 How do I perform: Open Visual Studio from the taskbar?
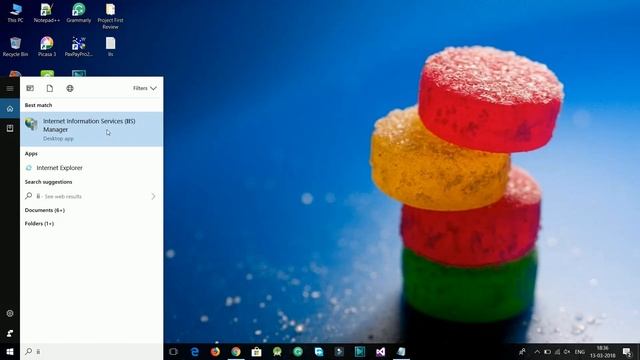coord(380,351)
